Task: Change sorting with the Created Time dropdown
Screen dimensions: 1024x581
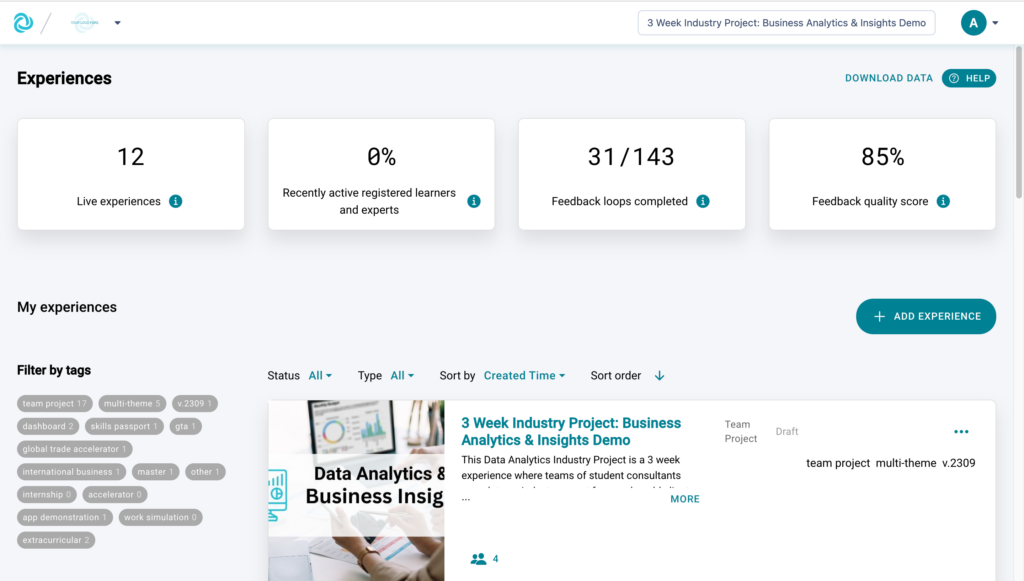Action: click(524, 375)
